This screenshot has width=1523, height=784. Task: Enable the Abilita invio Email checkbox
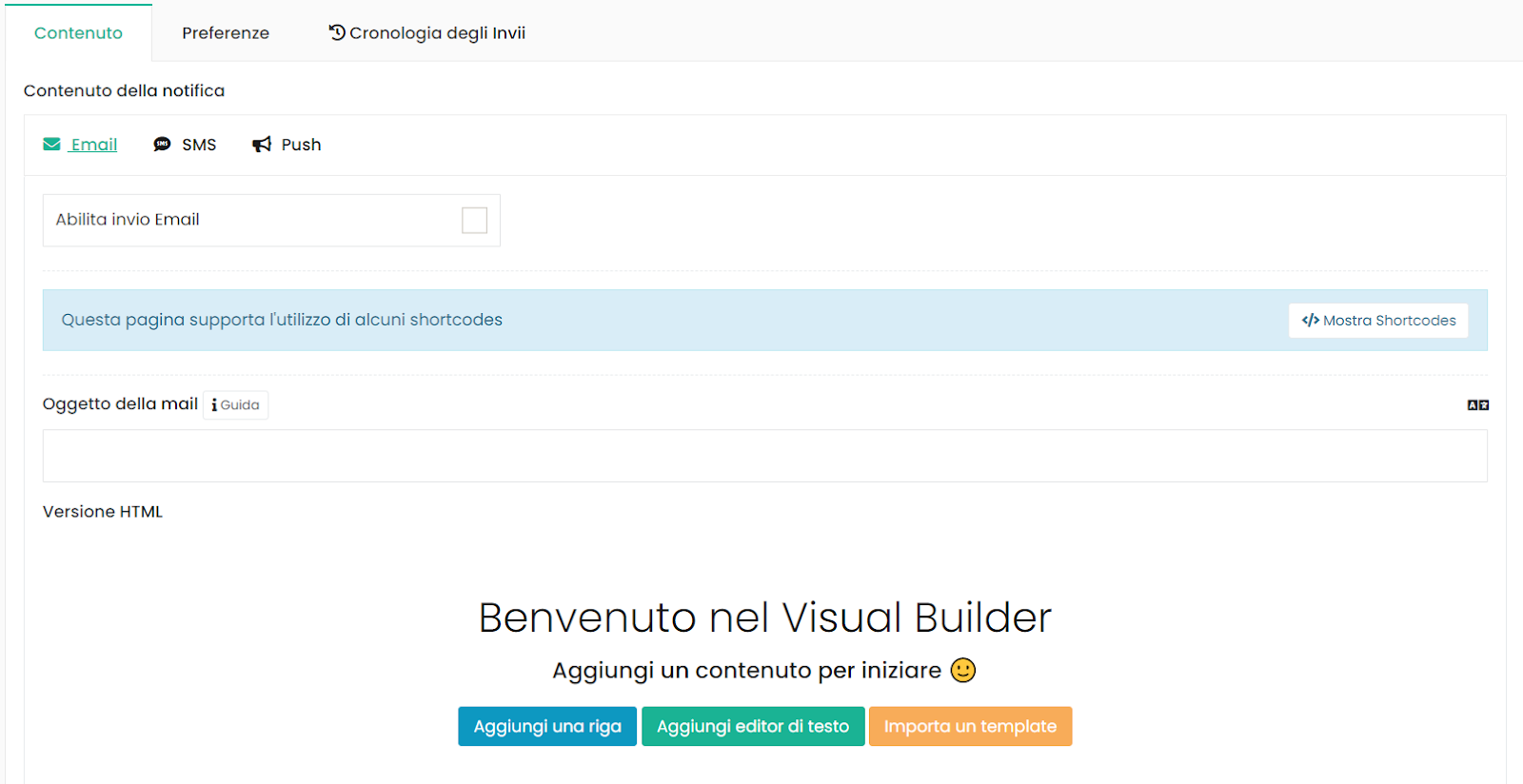pyautogui.click(x=474, y=221)
